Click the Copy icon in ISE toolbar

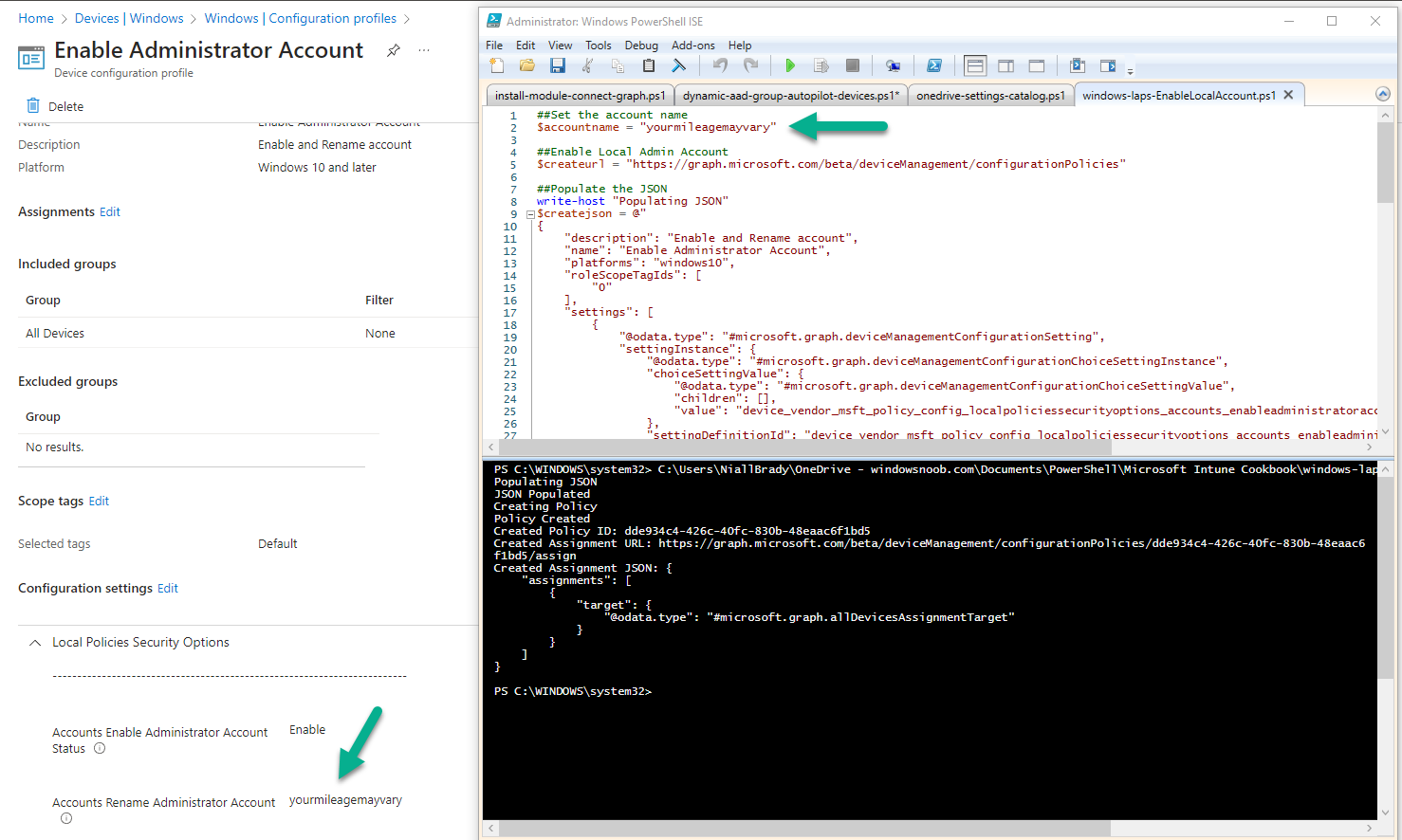pyautogui.click(x=618, y=65)
